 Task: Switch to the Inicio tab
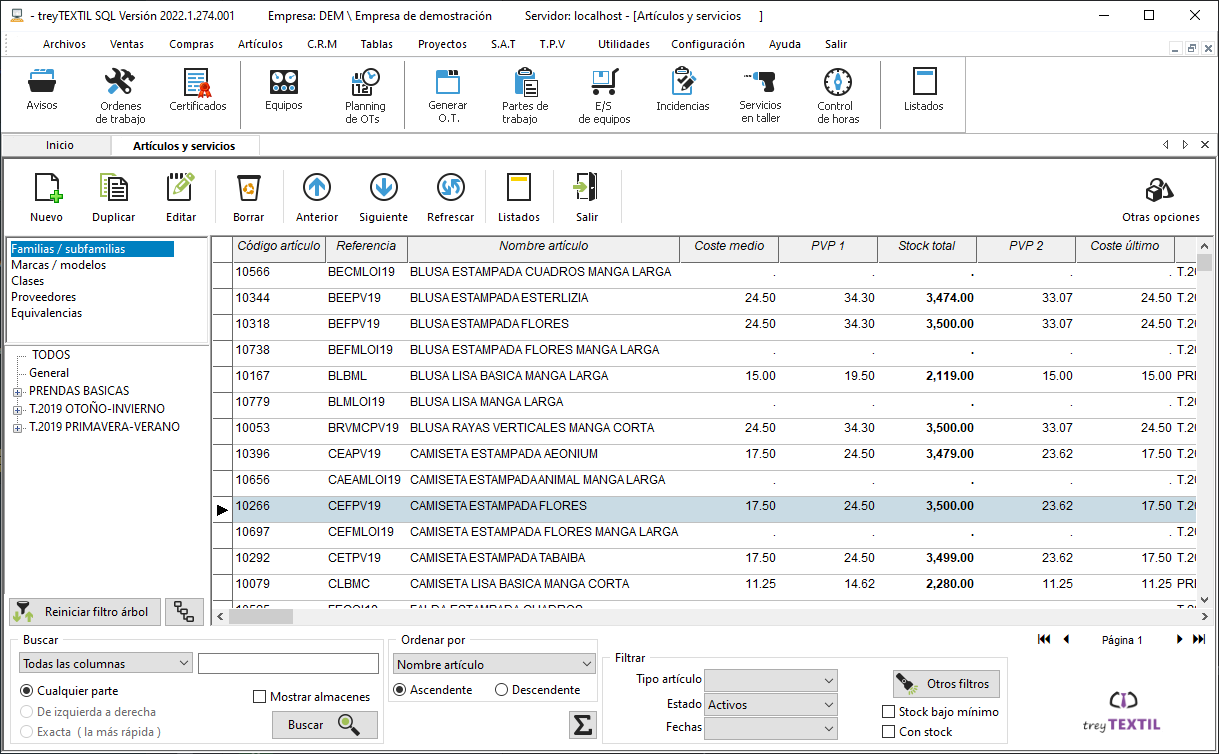[x=59, y=145]
